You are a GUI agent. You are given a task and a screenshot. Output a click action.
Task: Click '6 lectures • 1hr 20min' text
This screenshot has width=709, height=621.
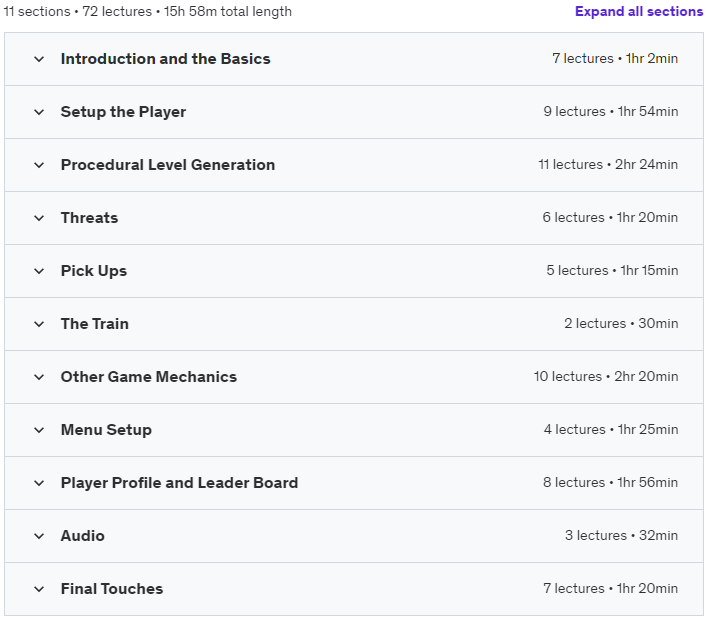[610, 217]
